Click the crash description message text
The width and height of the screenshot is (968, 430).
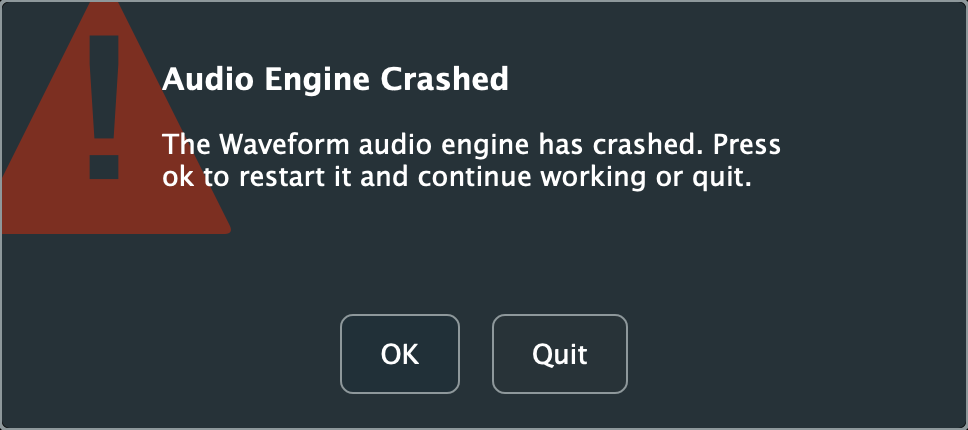470,161
